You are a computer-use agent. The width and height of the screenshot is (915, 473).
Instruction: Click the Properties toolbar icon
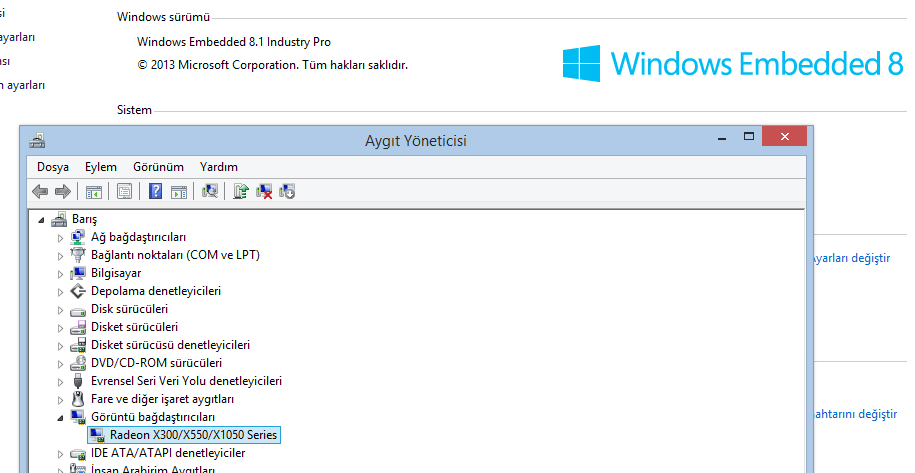pos(124,192)
